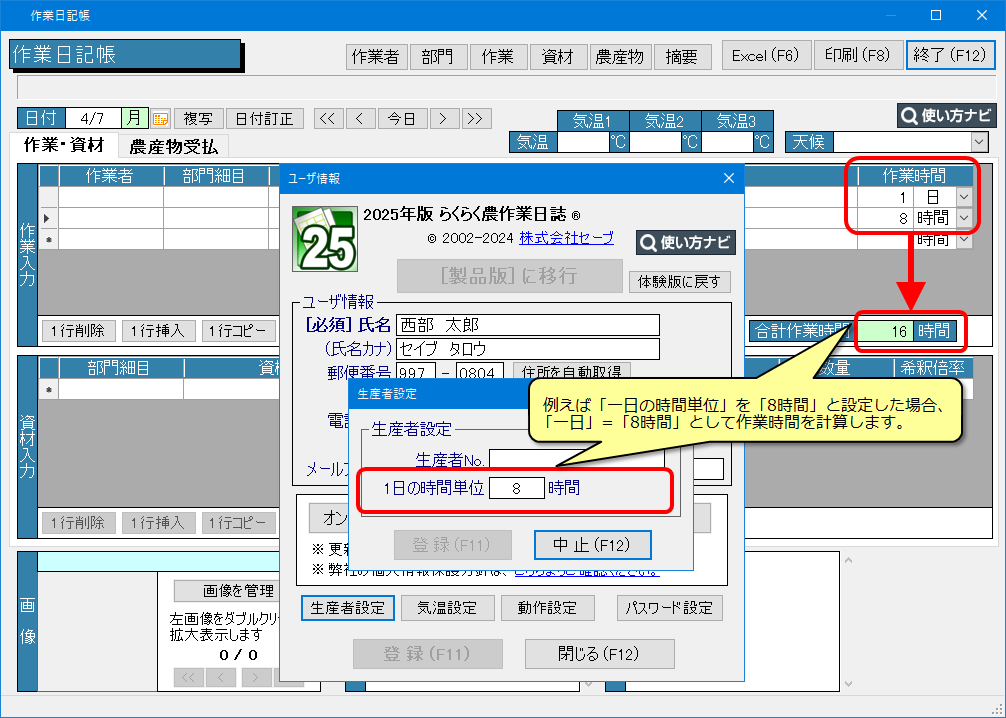Click the 1日の時間単位 input field
Image resolution: width=1006 pixels, height=718 pixels.
click(516, 488)
